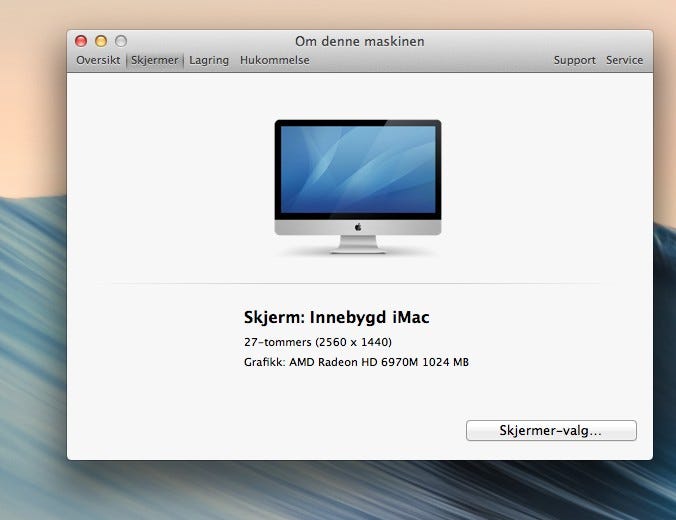This screenshot has width=676, height=520.
Task: Open the Service section
Action: tap(624, 60)
